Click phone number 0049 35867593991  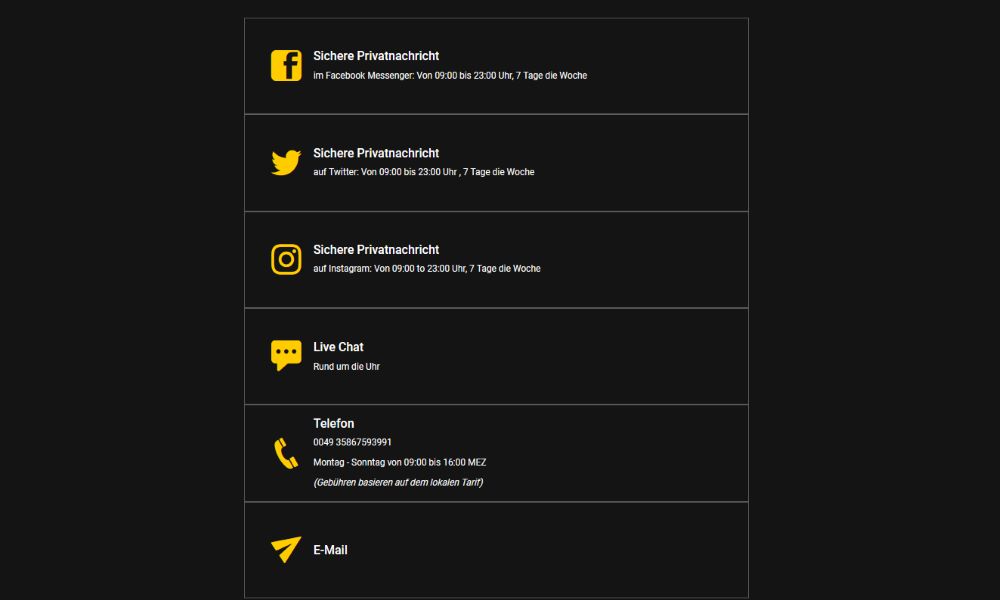click(352, 442)
